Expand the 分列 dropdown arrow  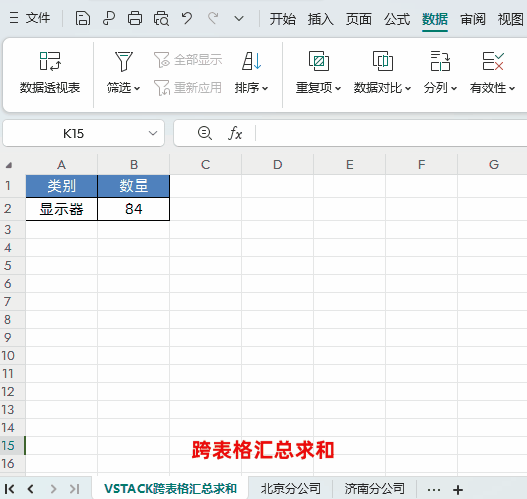pos(454,88)
